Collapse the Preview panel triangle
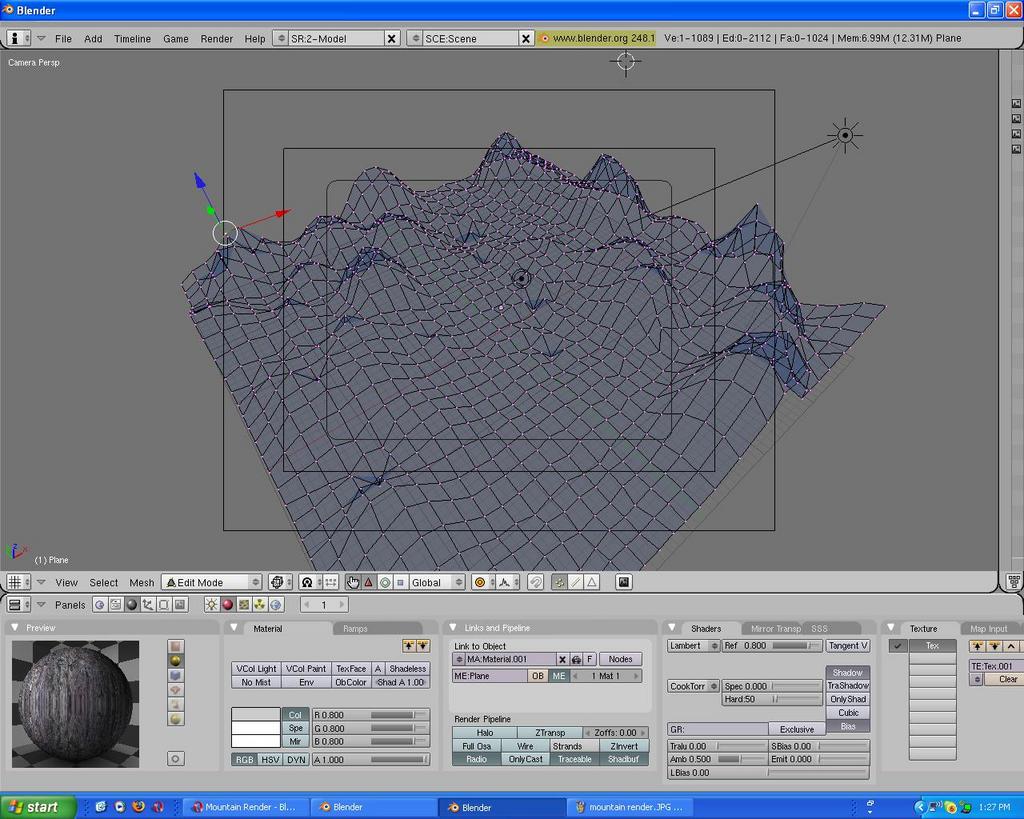This screenshot has height=819, width=1024. point(14,628)
